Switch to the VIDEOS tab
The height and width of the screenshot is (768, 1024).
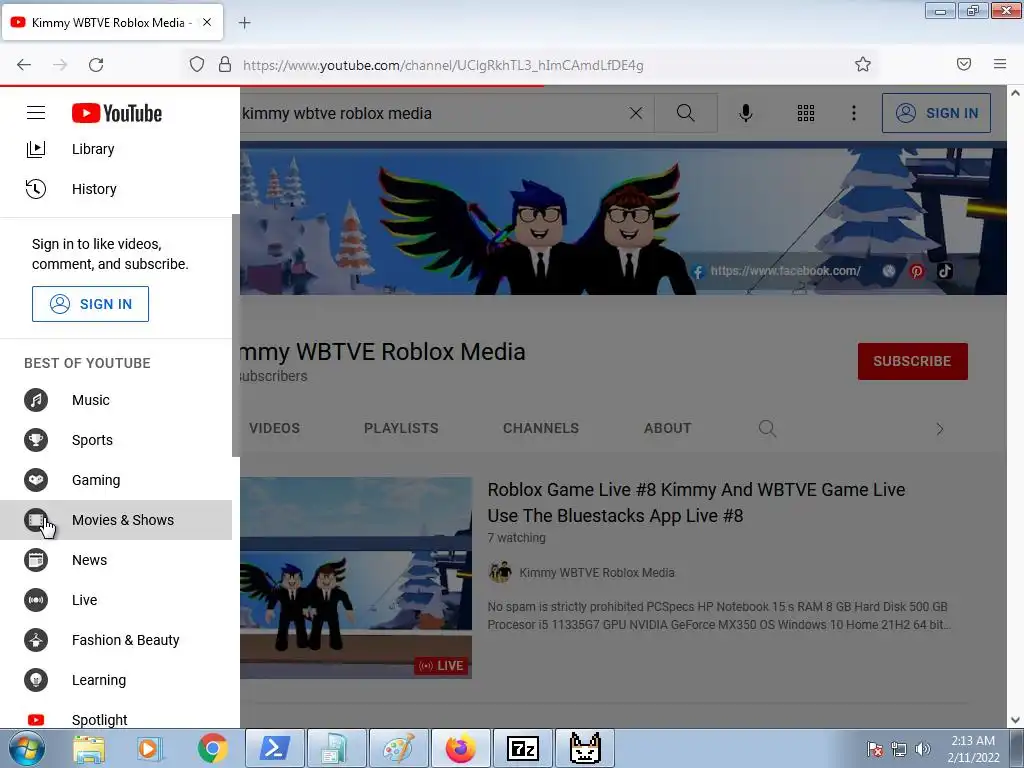tap(274, 428)
